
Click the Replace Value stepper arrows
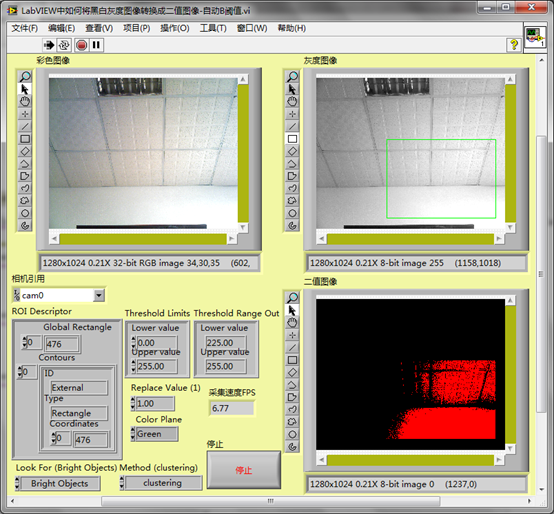point(133,403)
